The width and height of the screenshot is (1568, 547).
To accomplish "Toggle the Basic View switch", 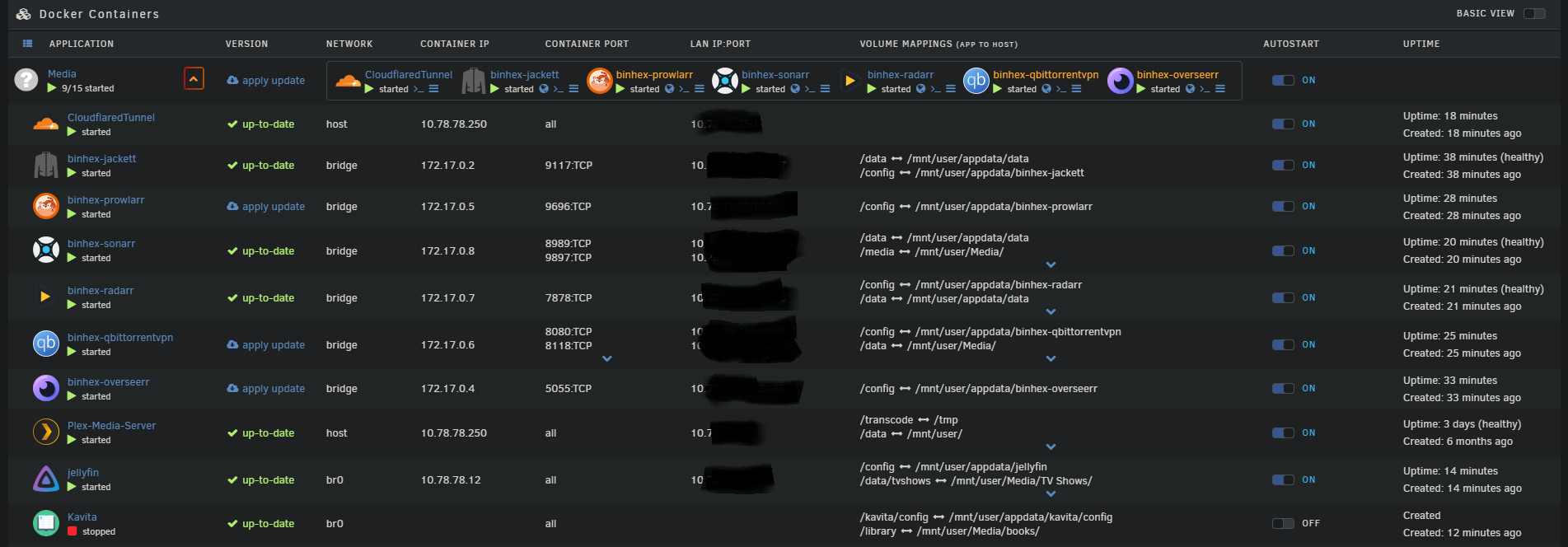I will [x=1534, y=13].
